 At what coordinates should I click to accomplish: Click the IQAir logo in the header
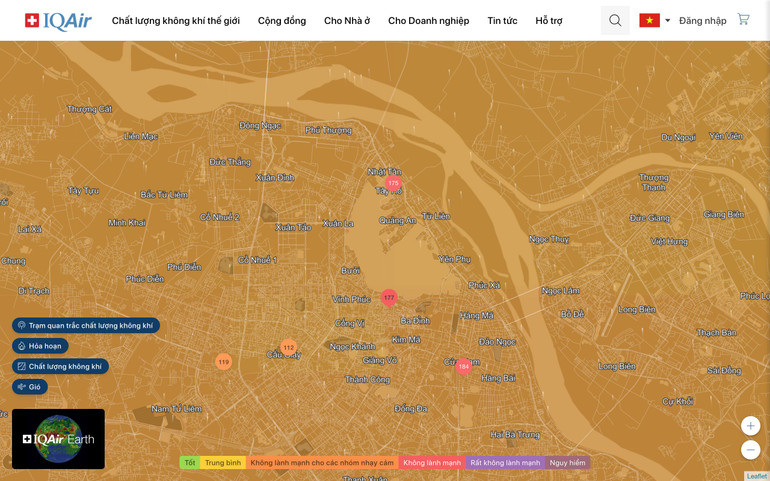click(58, 20)
